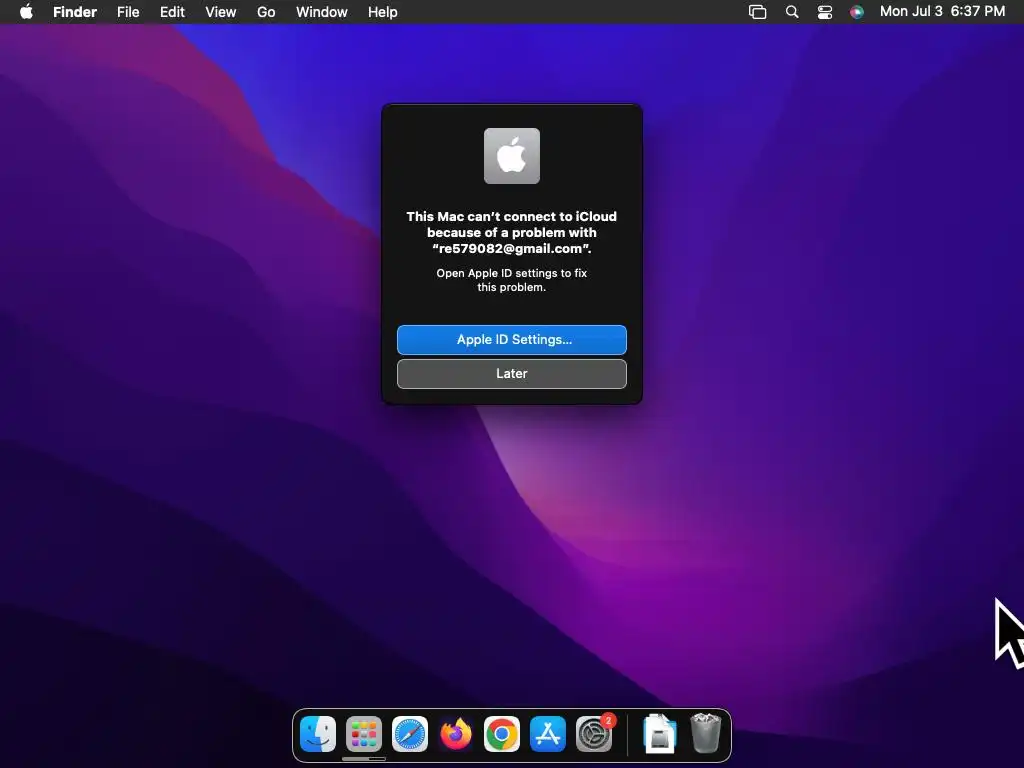1024x768 pixels.
Task: Dismiss dialog with Later button
Action: click(x=512, y=374)
